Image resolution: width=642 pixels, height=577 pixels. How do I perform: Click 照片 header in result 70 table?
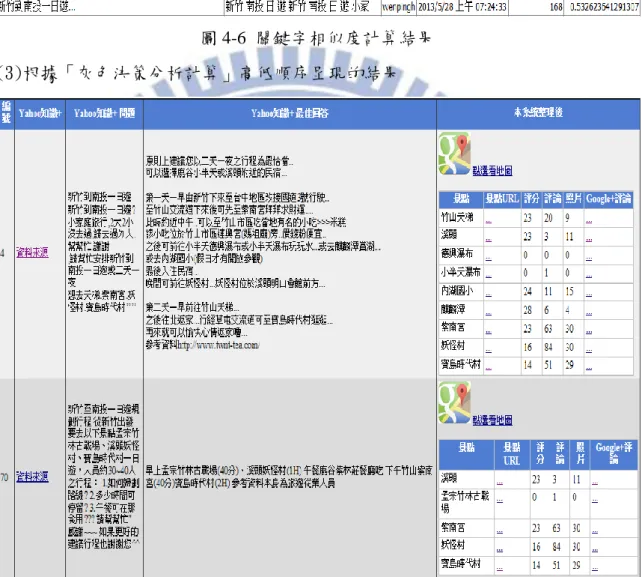[580, 453]
